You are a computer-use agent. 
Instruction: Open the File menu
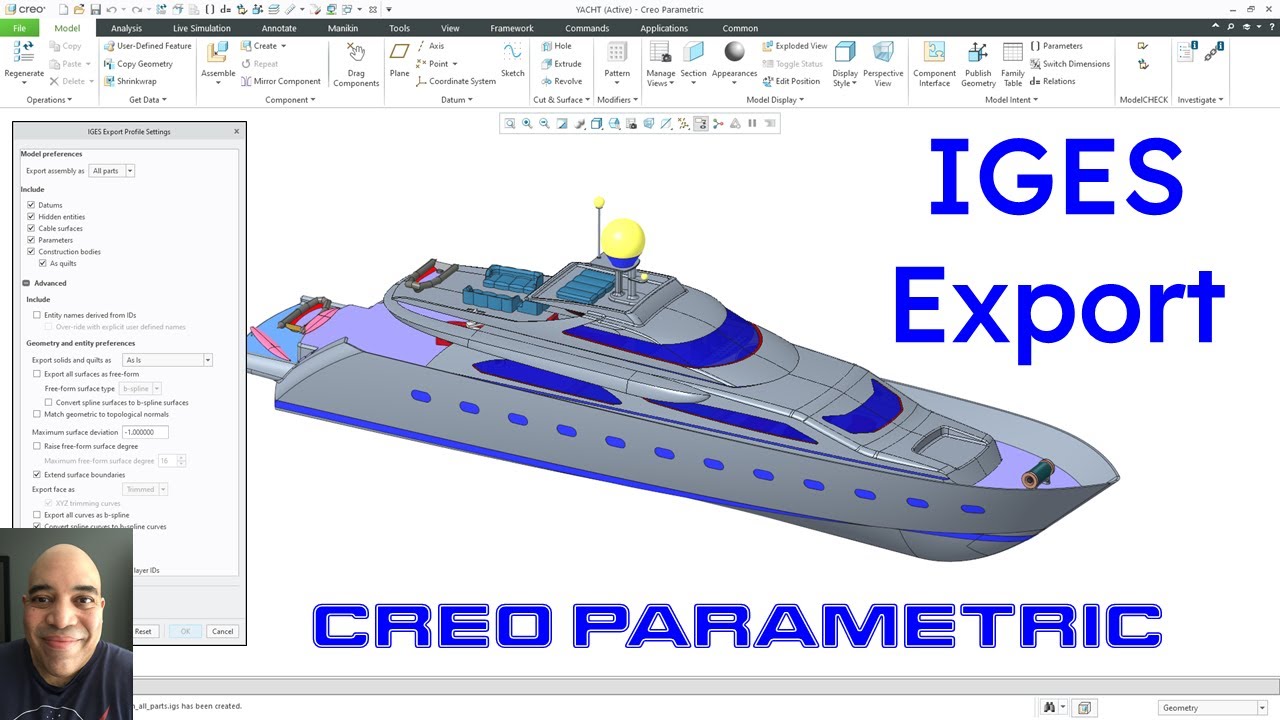pyautogui.click(x=19, y=28)
